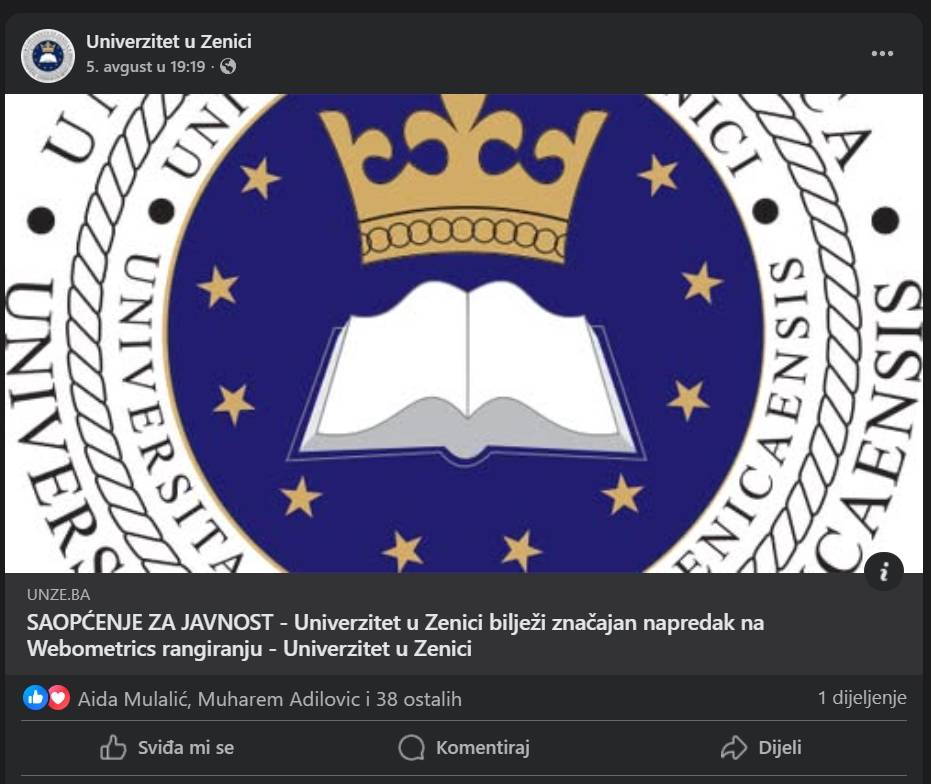Click the UNZE.BA source domain label
Viewport: 931px width, 784px height.
pyautogui.click(x=58, y=595)
